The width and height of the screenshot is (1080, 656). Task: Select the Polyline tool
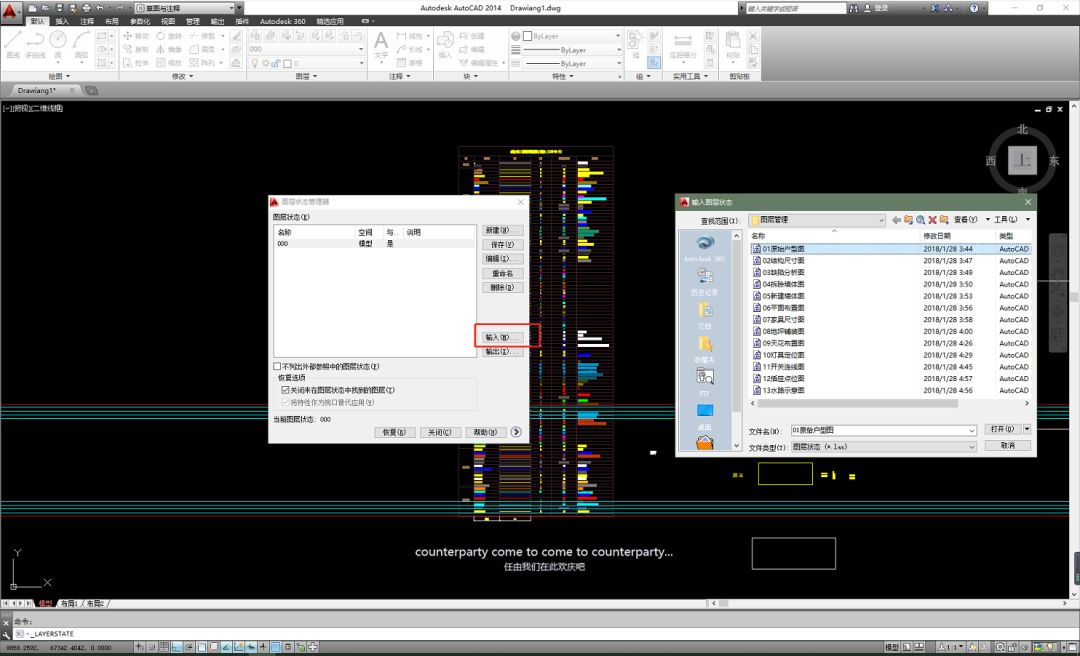click(x=35, y=43)
